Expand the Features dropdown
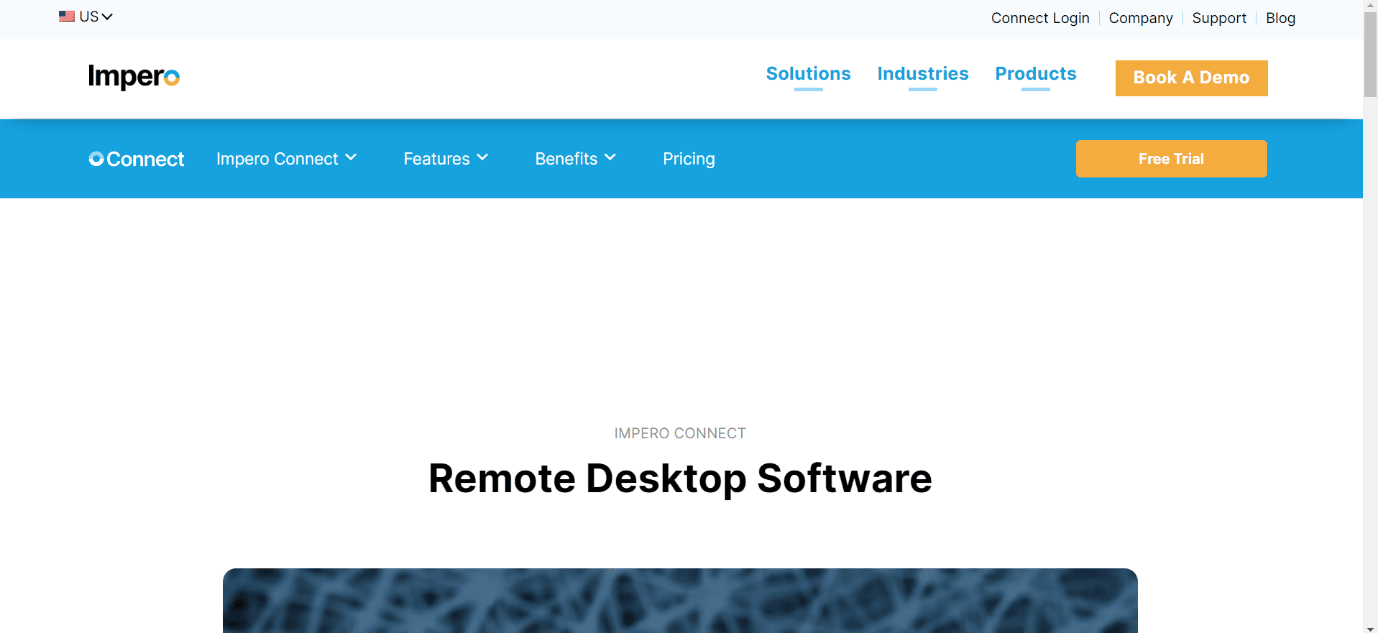1378x633 pixels. pyautogui.click(x=446, y=159)
